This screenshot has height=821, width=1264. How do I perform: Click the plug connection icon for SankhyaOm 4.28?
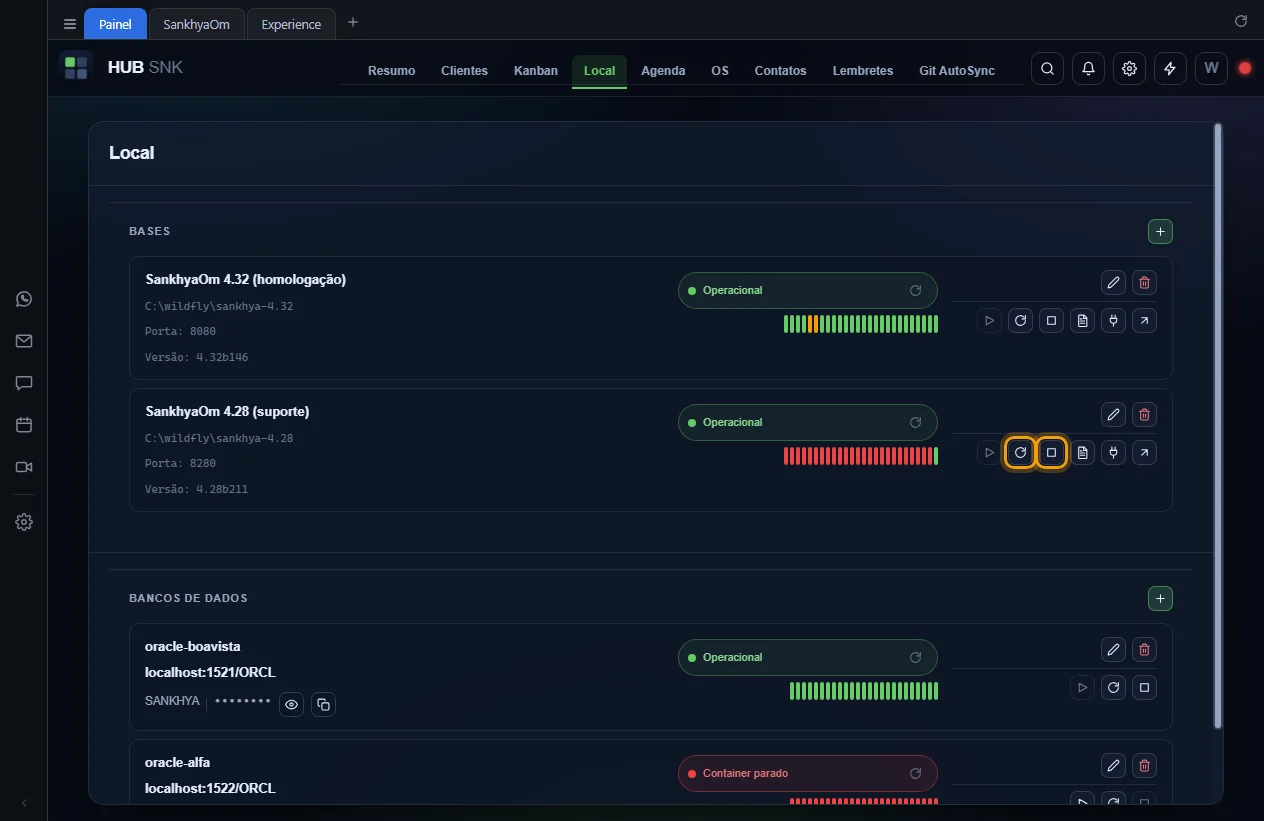[1113, 453]
